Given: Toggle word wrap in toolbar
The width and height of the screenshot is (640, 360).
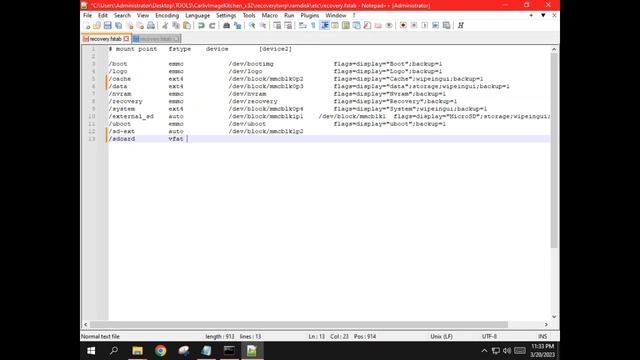Looking at the screenshot, I should (x=302, y=25).
